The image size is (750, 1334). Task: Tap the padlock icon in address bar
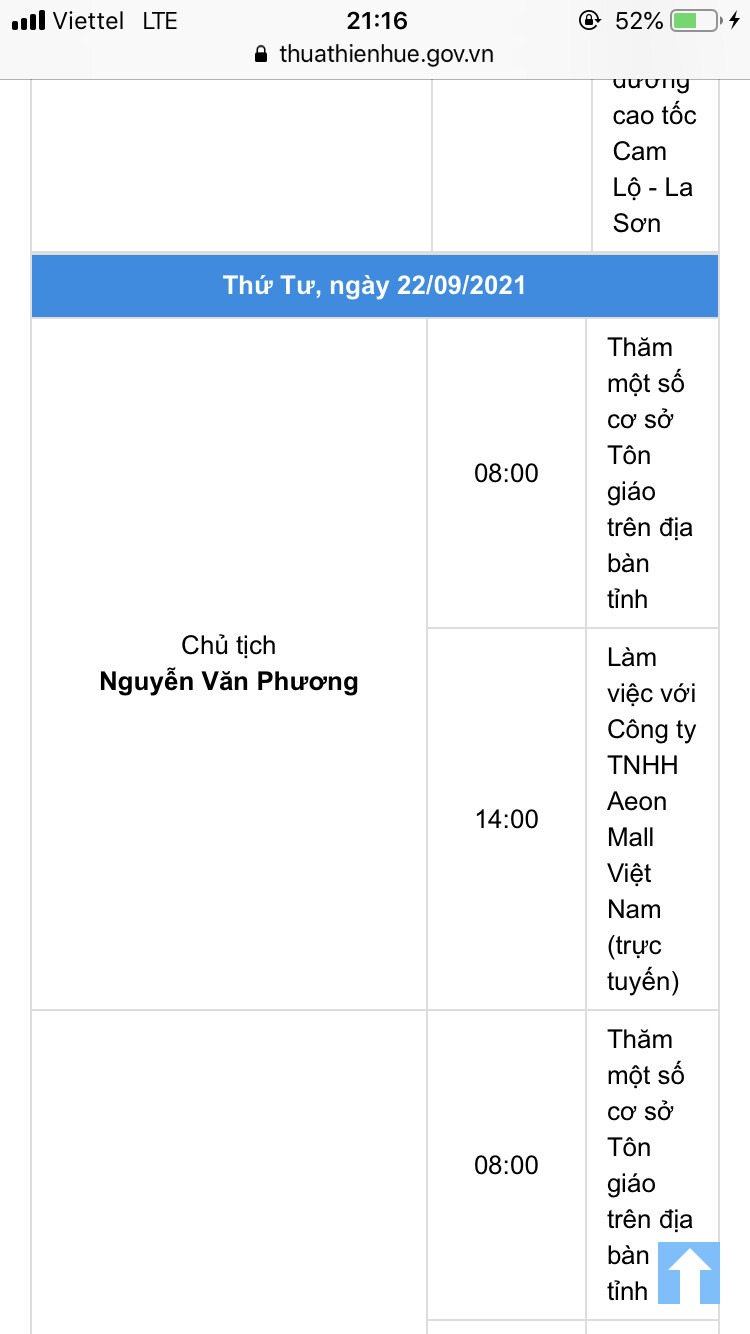(x=262, y=55)
